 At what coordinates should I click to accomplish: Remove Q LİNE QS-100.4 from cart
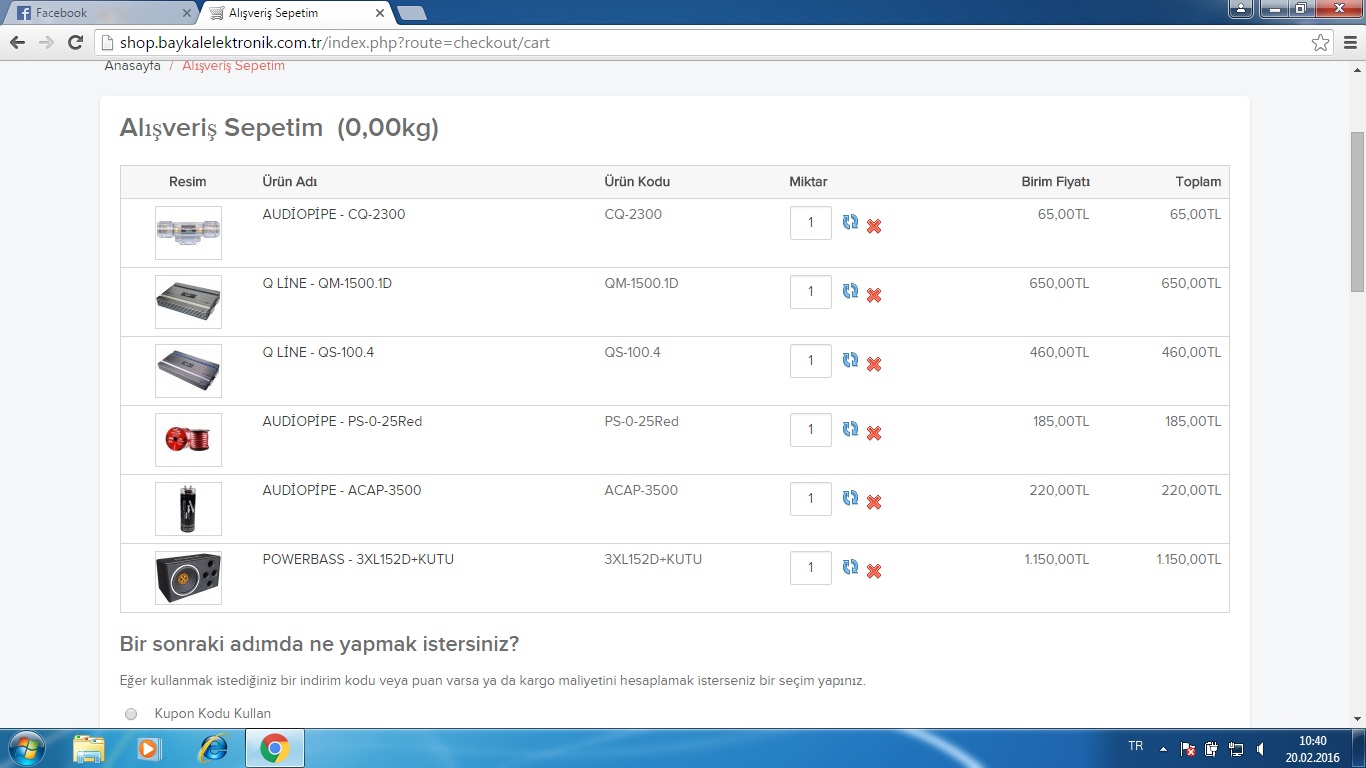874,364
